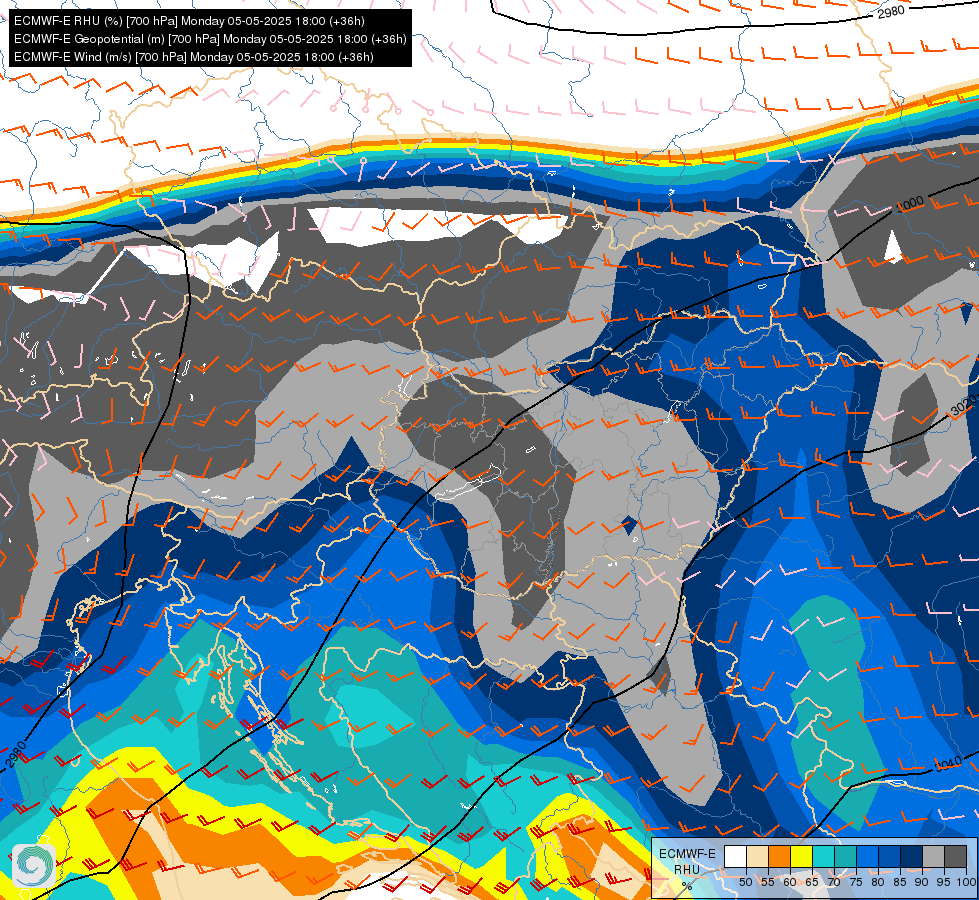979x900 pixels.
Task: Click the swirl logo icon in the corner
Action: pos(33,865)
